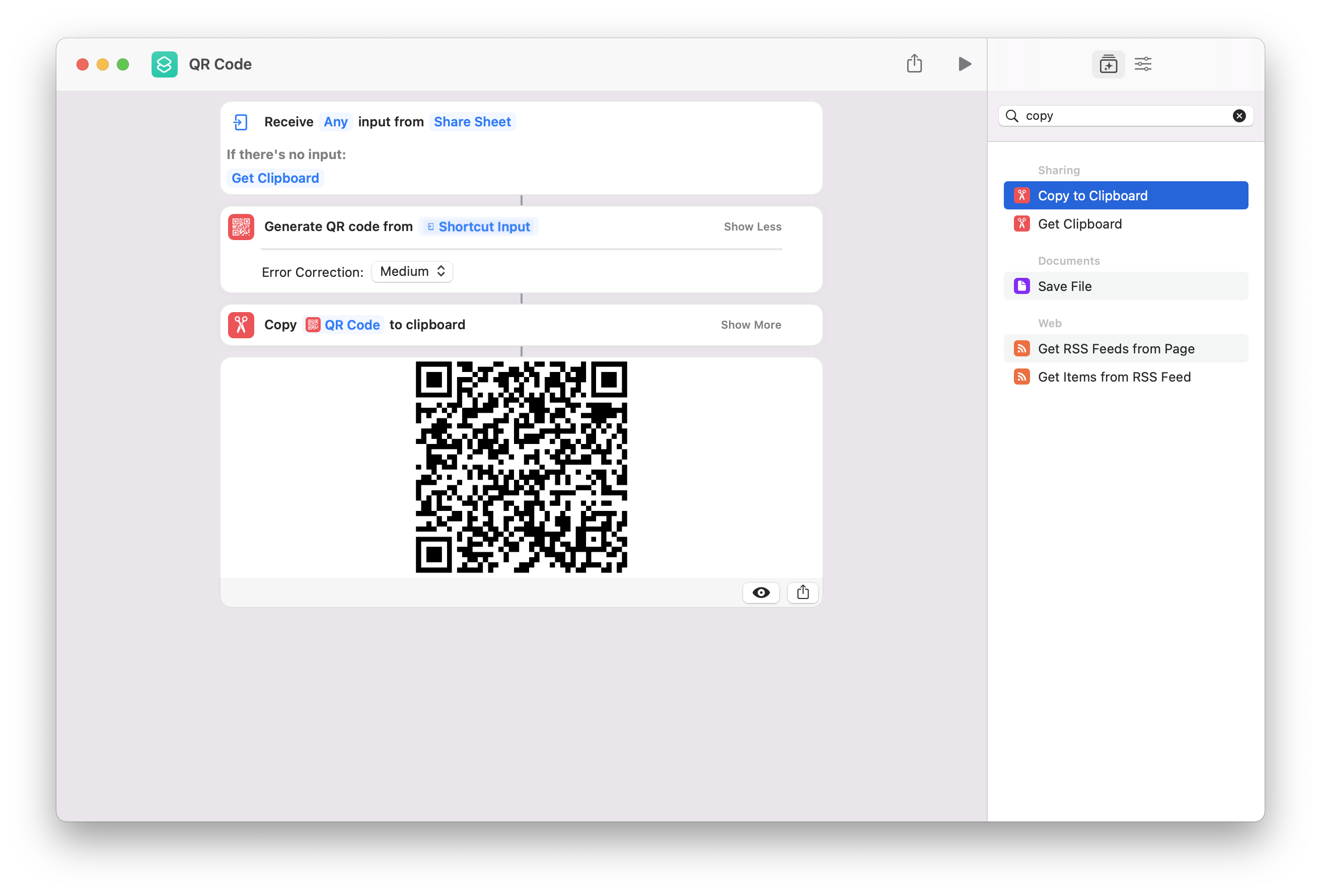Click Get RSS Feeds from Page icon
Viewport: 1321px width, 896px height.
(x=1021, y=348)
